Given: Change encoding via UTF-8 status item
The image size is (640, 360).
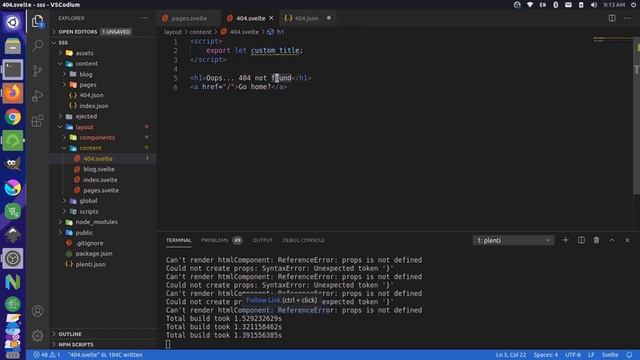Looking at the screenshot, I should tap(573, 355).
